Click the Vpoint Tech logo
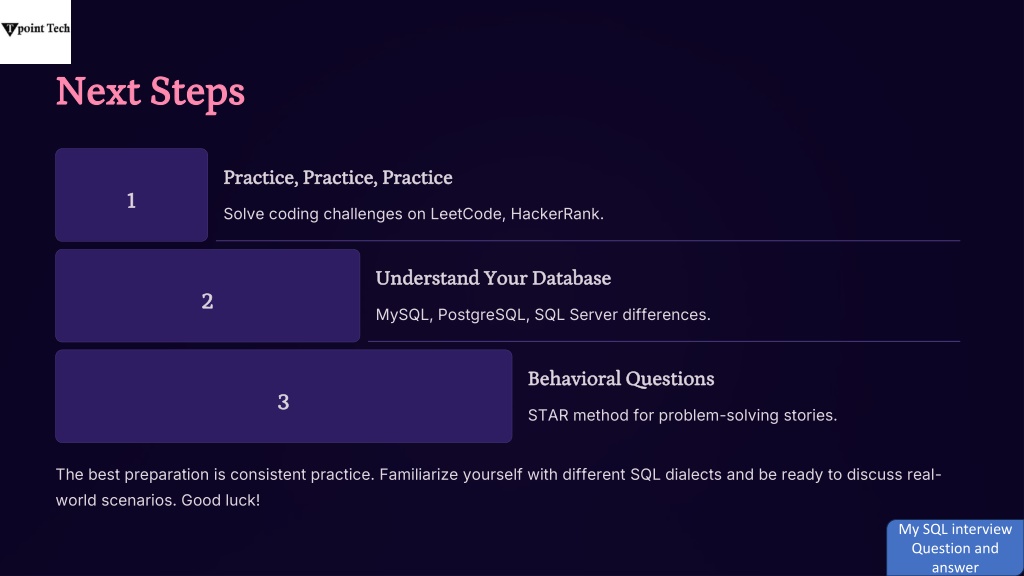 click(35, 31)
